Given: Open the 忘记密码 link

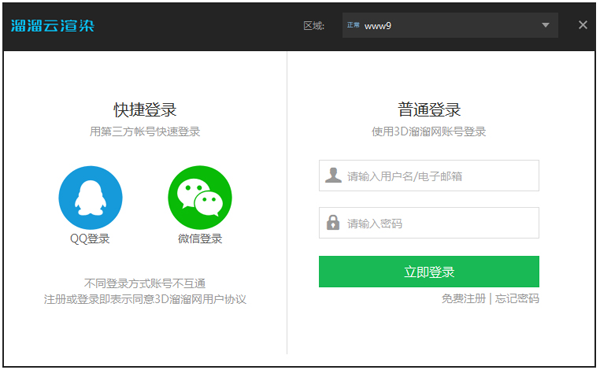Looking at the screenshot, I should pyautogui.click(x=517, y=298).
